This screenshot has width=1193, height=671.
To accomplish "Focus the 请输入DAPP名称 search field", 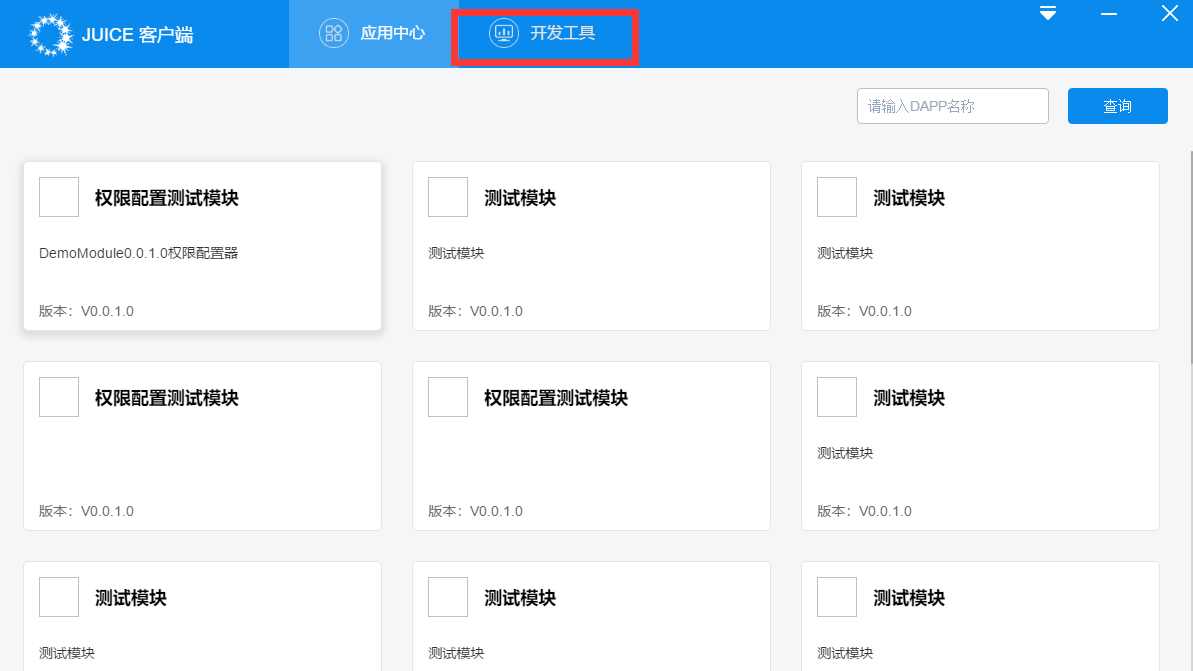I will coord(953,106).
